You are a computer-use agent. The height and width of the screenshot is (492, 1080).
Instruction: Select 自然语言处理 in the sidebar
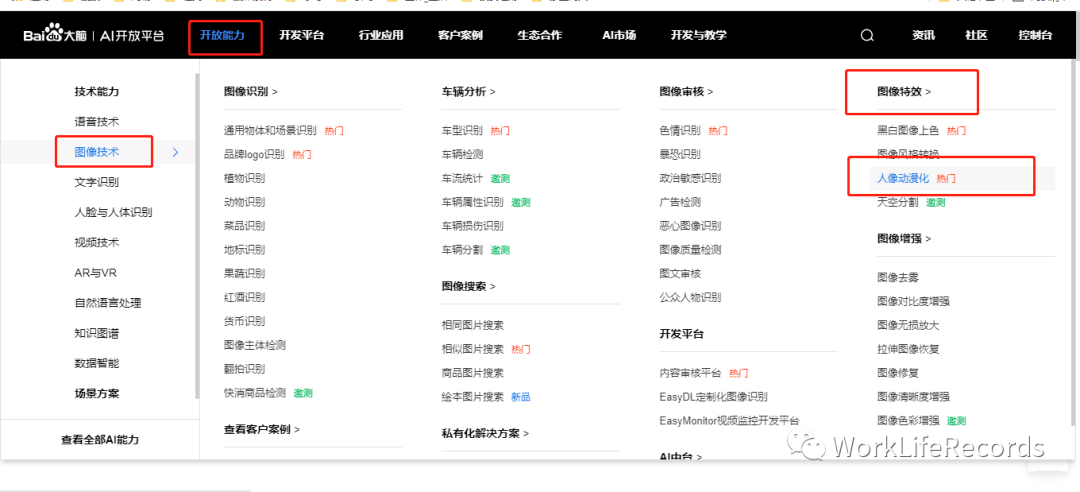pos(108,303)
